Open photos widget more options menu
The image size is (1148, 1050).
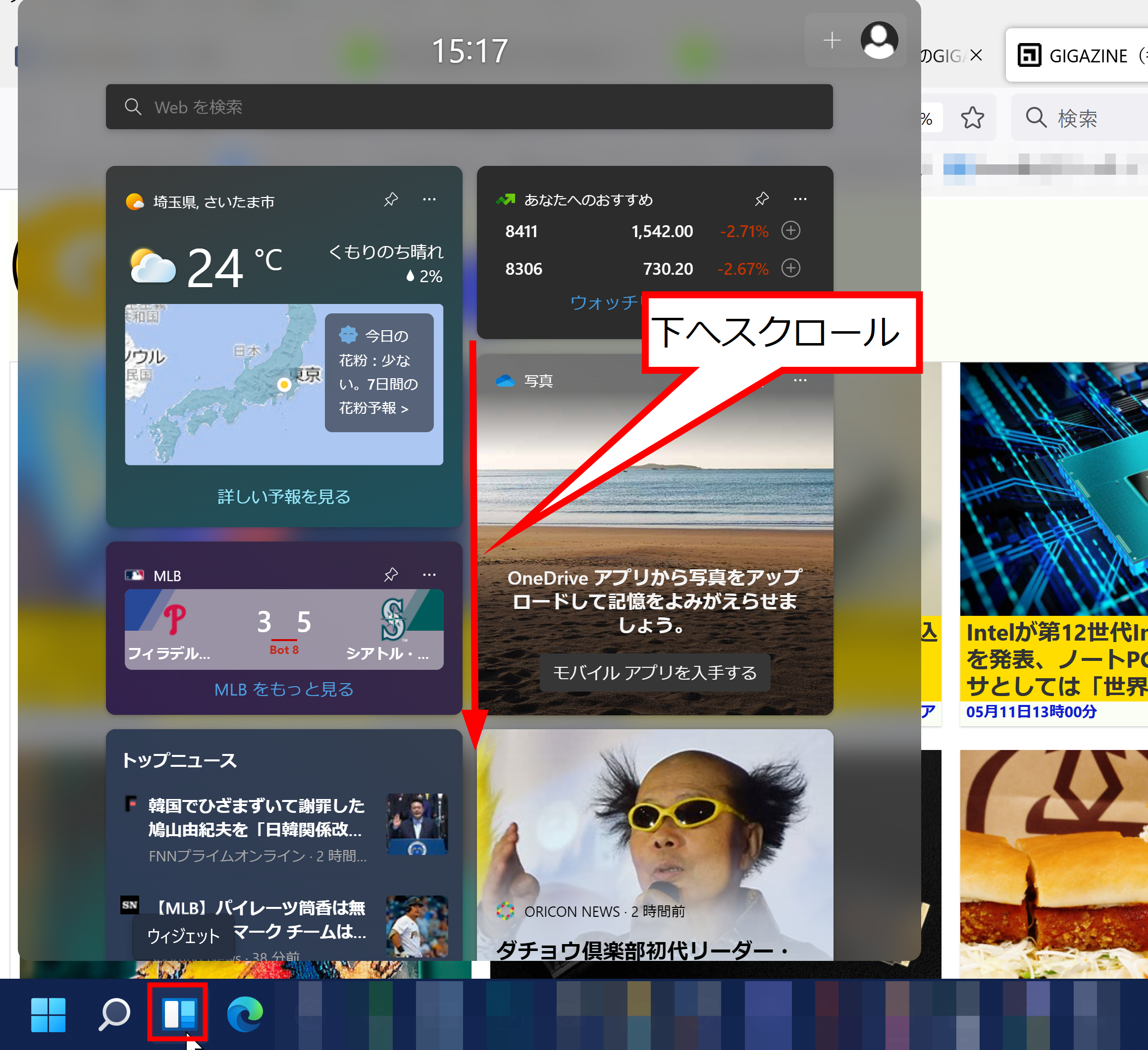tap(800, 380)
